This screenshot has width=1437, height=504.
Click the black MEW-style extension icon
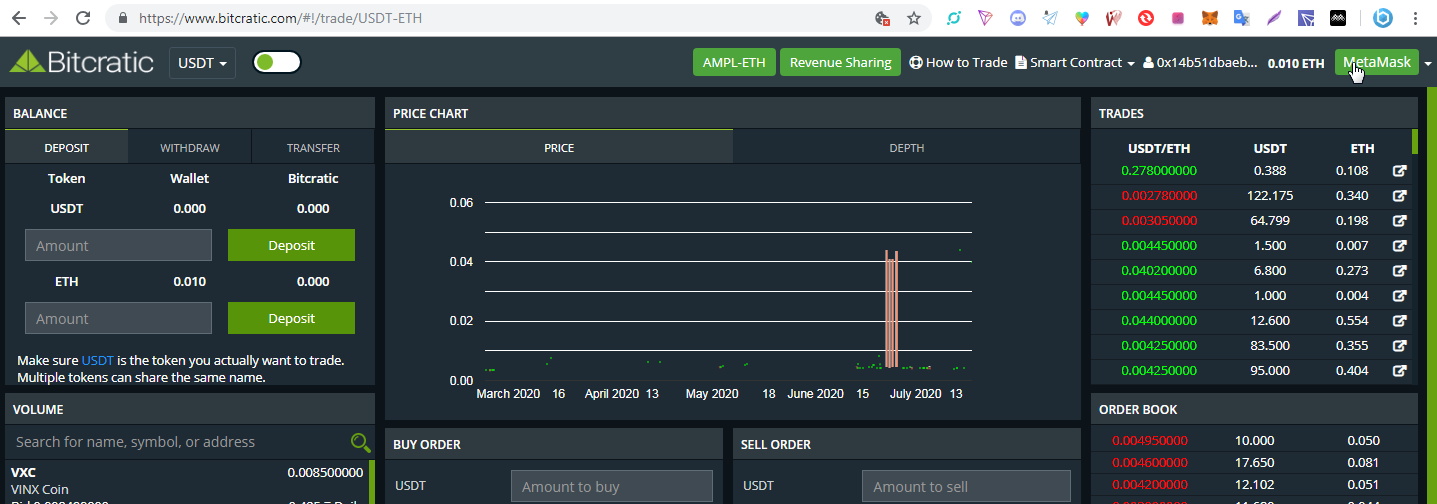(x=1338, y=18)
